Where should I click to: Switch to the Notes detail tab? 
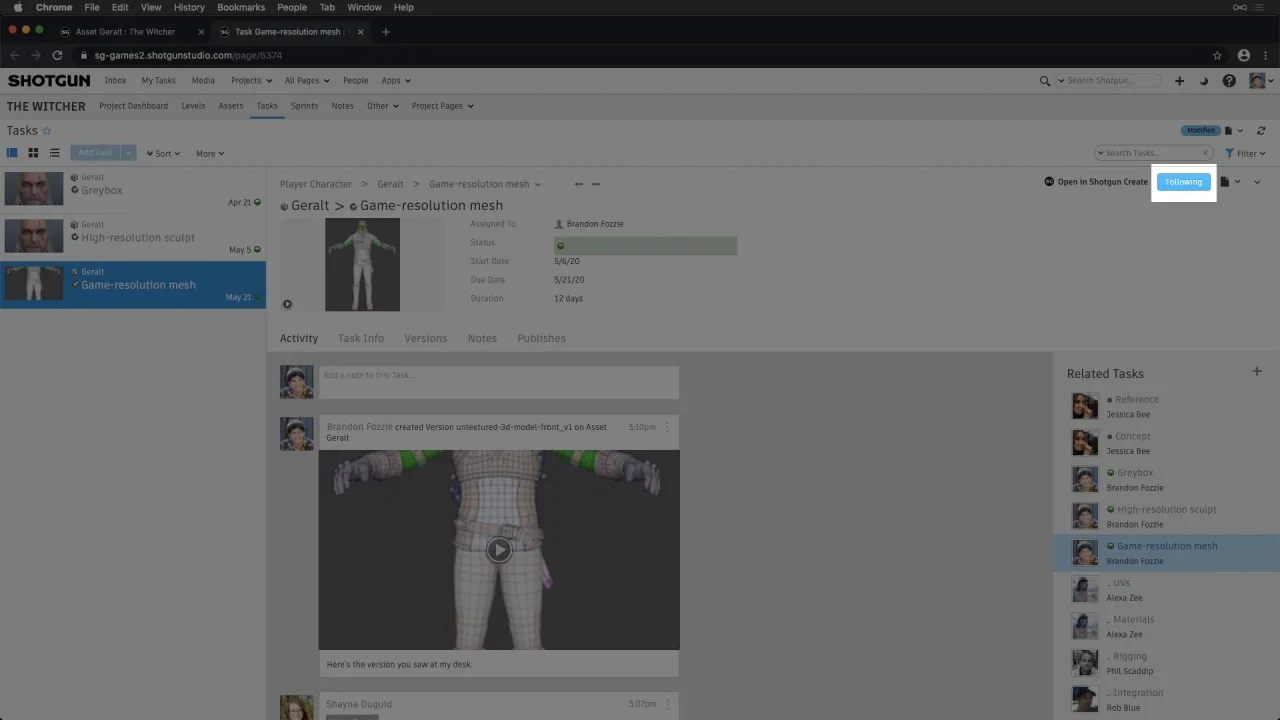point(482,338)
